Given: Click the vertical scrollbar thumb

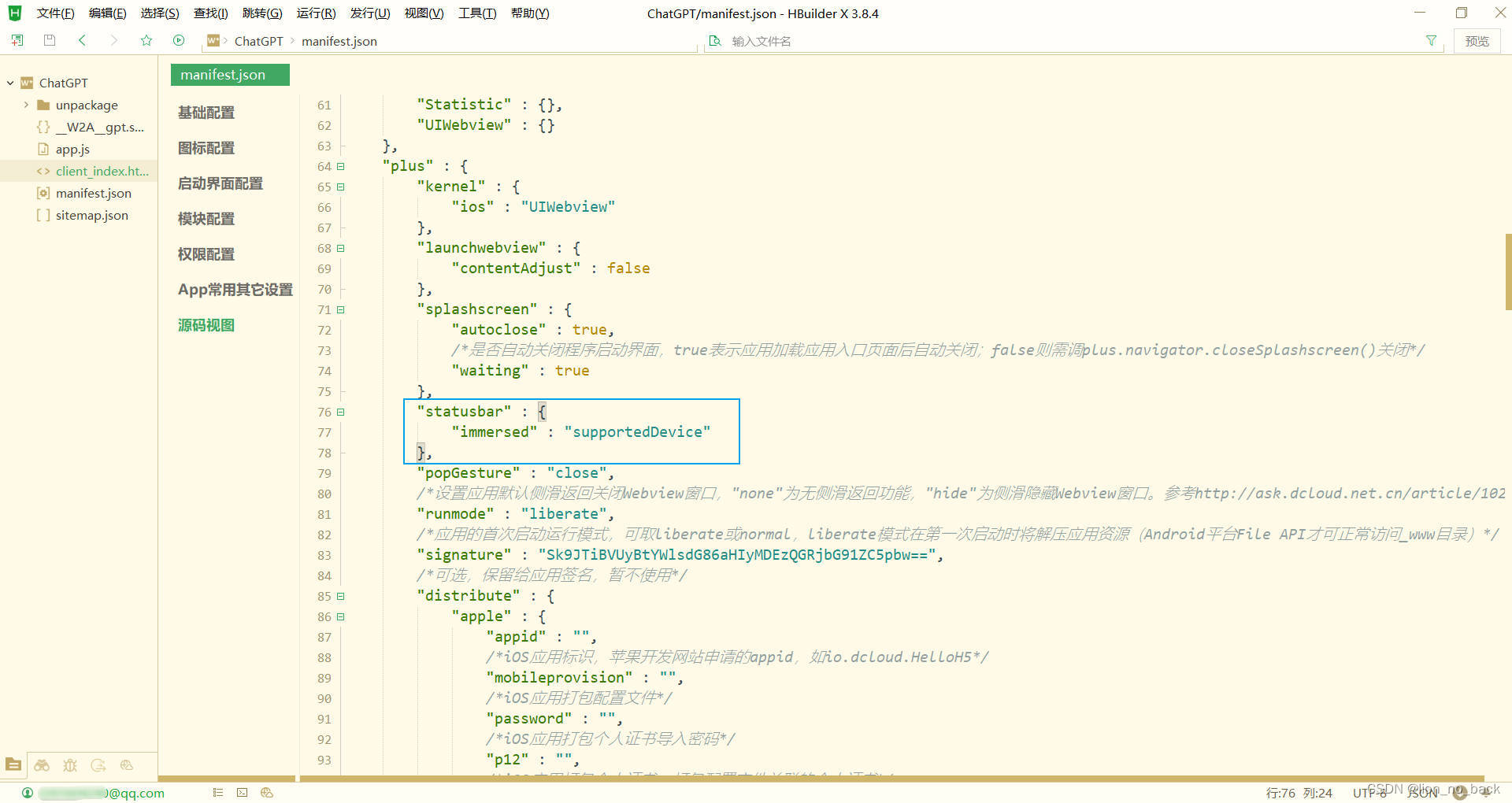Looking at the screenshot, I should pos(1508,272).
